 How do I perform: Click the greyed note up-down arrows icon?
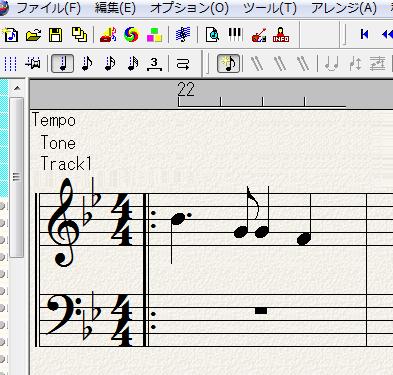coord(355,63)
